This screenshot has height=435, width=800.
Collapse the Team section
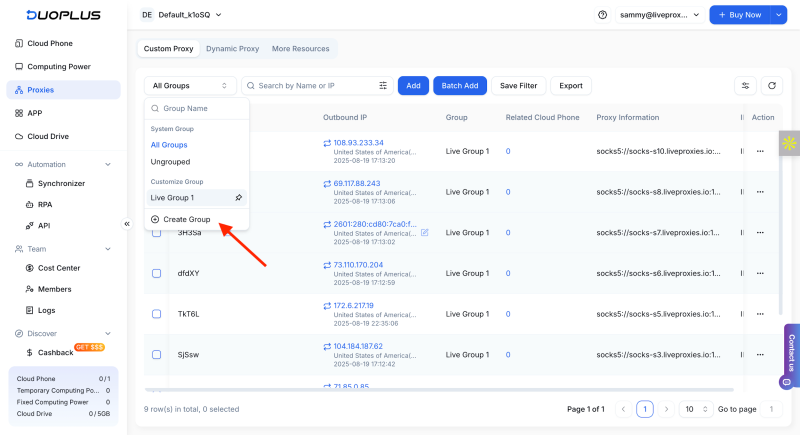coord(108,249)
